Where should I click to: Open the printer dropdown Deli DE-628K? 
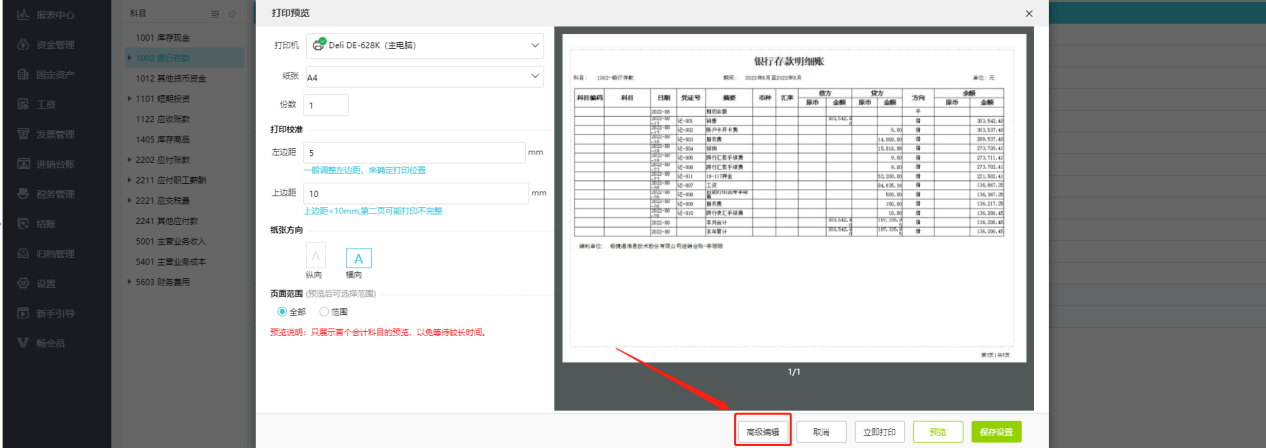425,45
